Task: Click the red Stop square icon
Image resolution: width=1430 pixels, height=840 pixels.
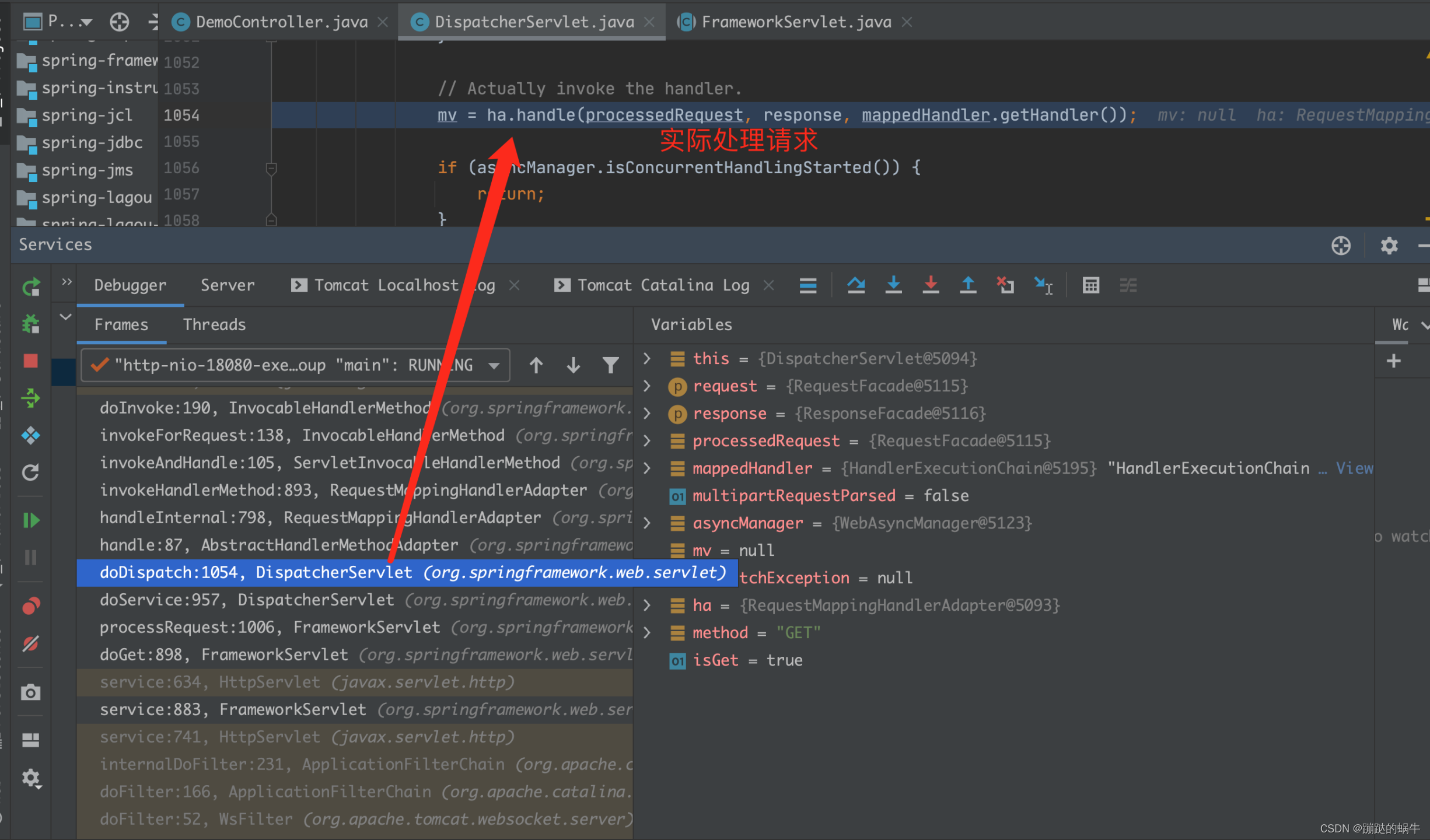Action: tap(31, 361)
